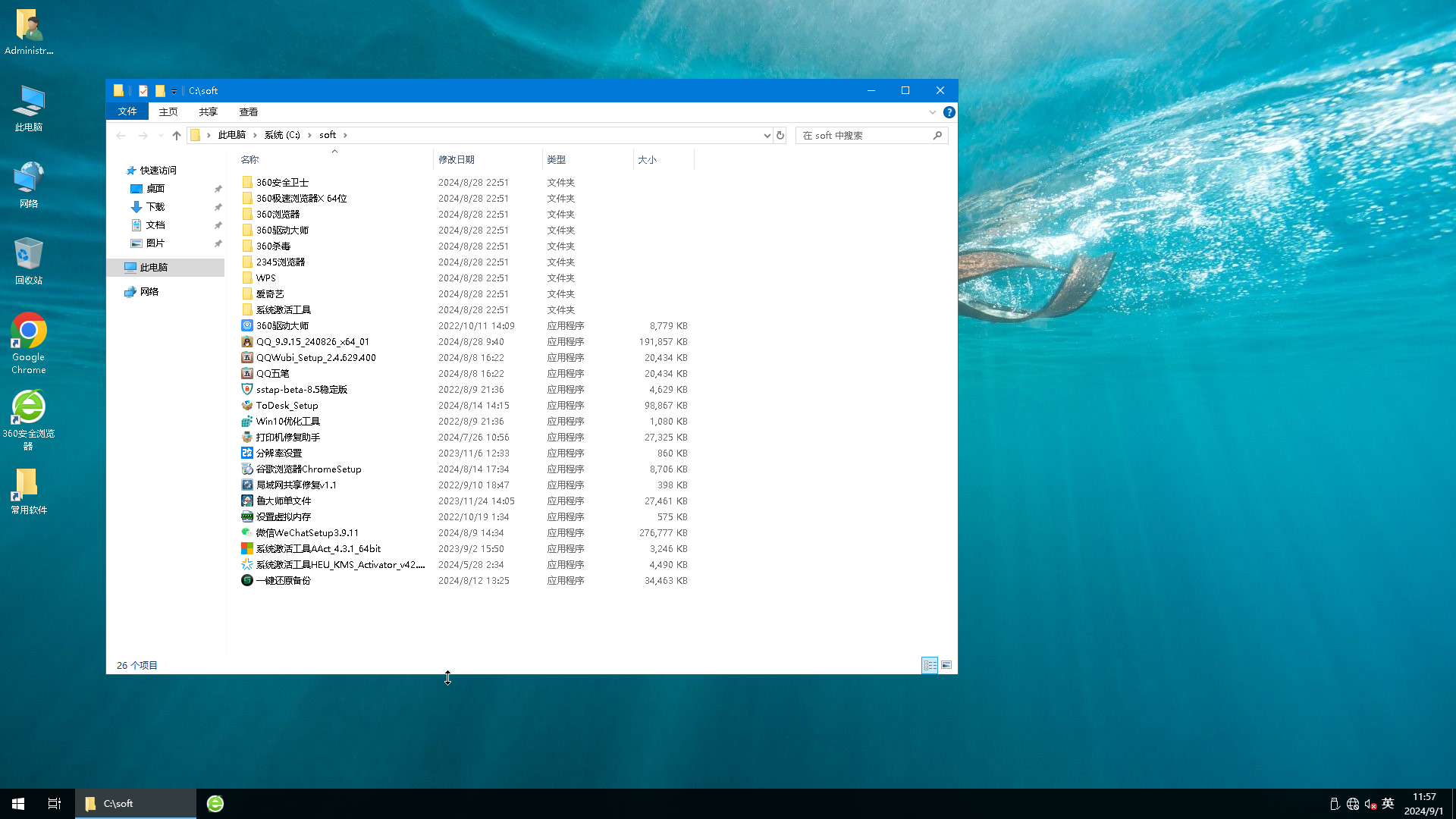This screenshot has height=819, width=1456.
Task: Open the 360驱动大师 application file
Action: (464, 325)
